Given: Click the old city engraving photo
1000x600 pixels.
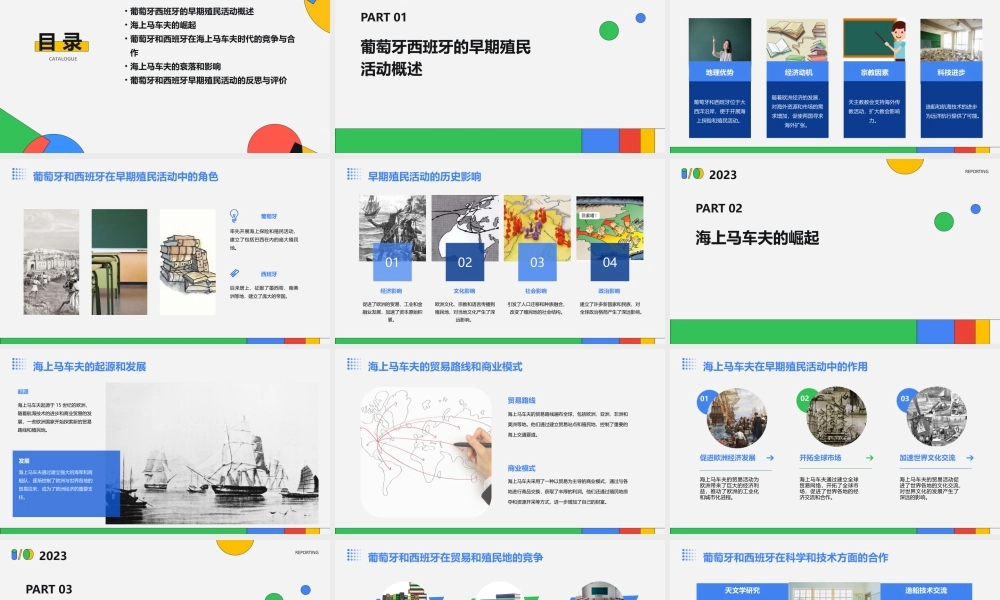Looking at the screenshot, I should point(51,262).
